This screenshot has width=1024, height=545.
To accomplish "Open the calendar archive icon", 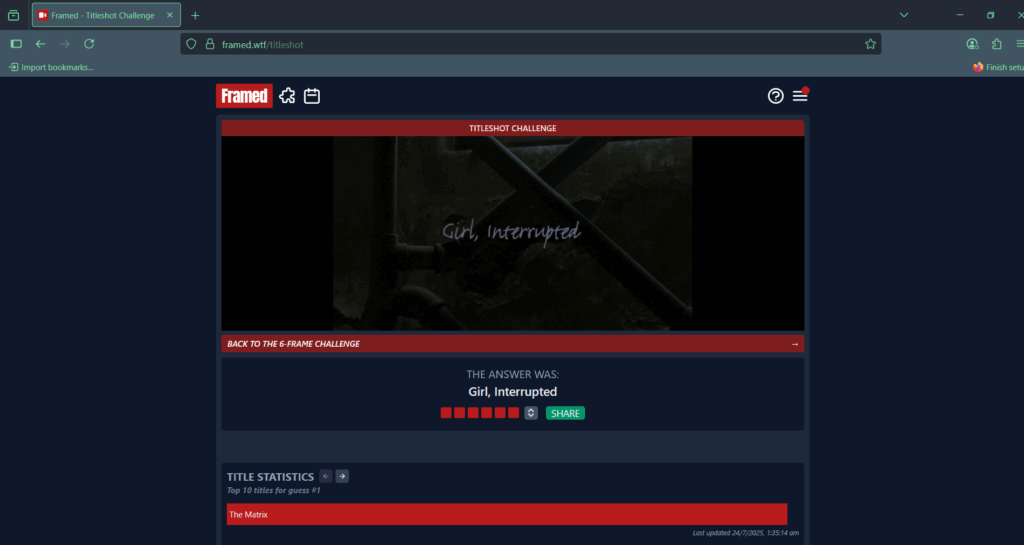I will click(x=312, y=96).
